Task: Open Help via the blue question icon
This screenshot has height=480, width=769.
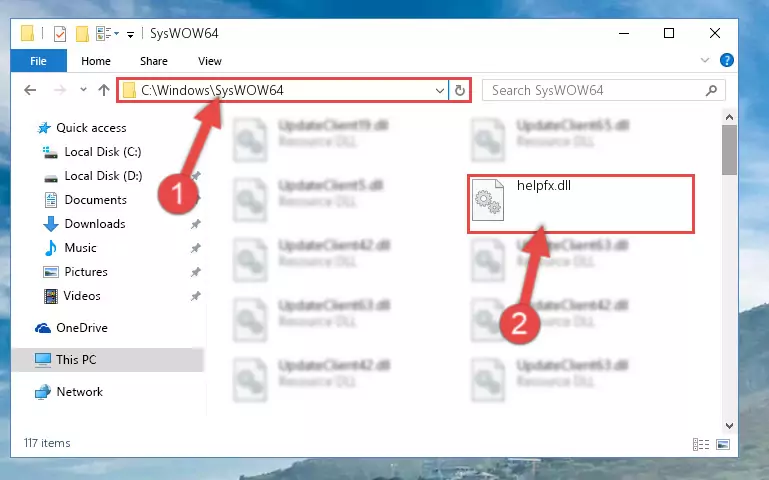Action: [x=726, y=60]
